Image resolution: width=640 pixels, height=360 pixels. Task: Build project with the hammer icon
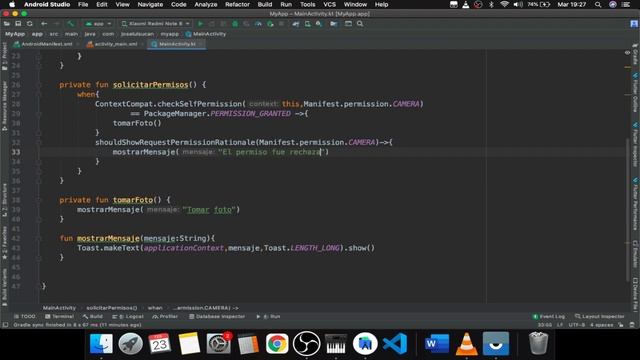click(x=71, y=24)
